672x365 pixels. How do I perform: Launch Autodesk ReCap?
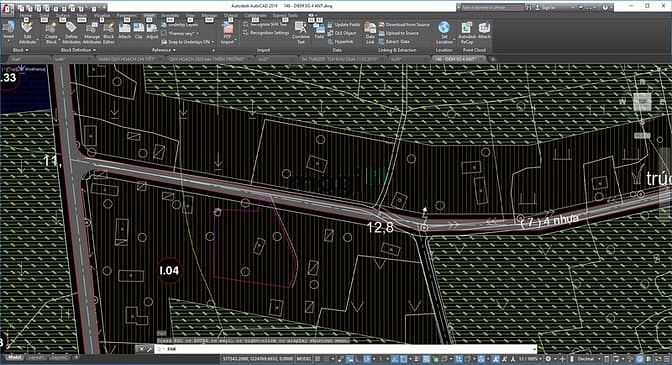pyautogui.click(x=467, y=33)
